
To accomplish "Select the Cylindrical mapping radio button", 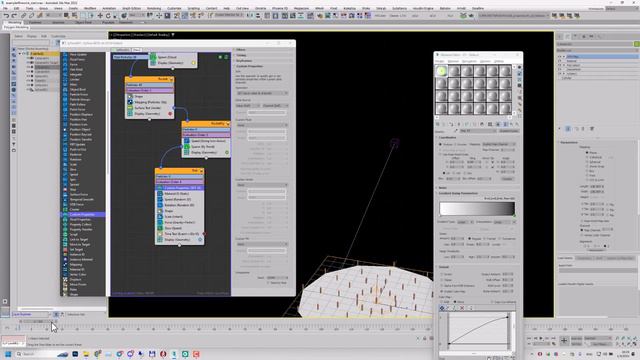I will click(x=587, y=157).
